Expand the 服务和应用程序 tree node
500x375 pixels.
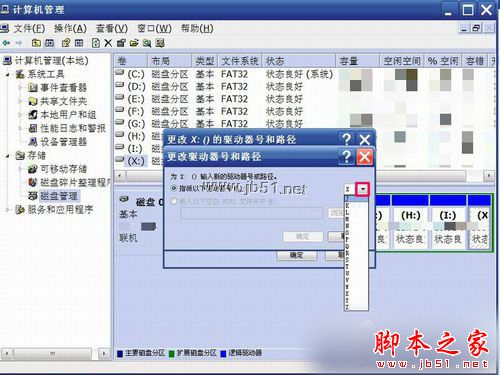point(8,210)
